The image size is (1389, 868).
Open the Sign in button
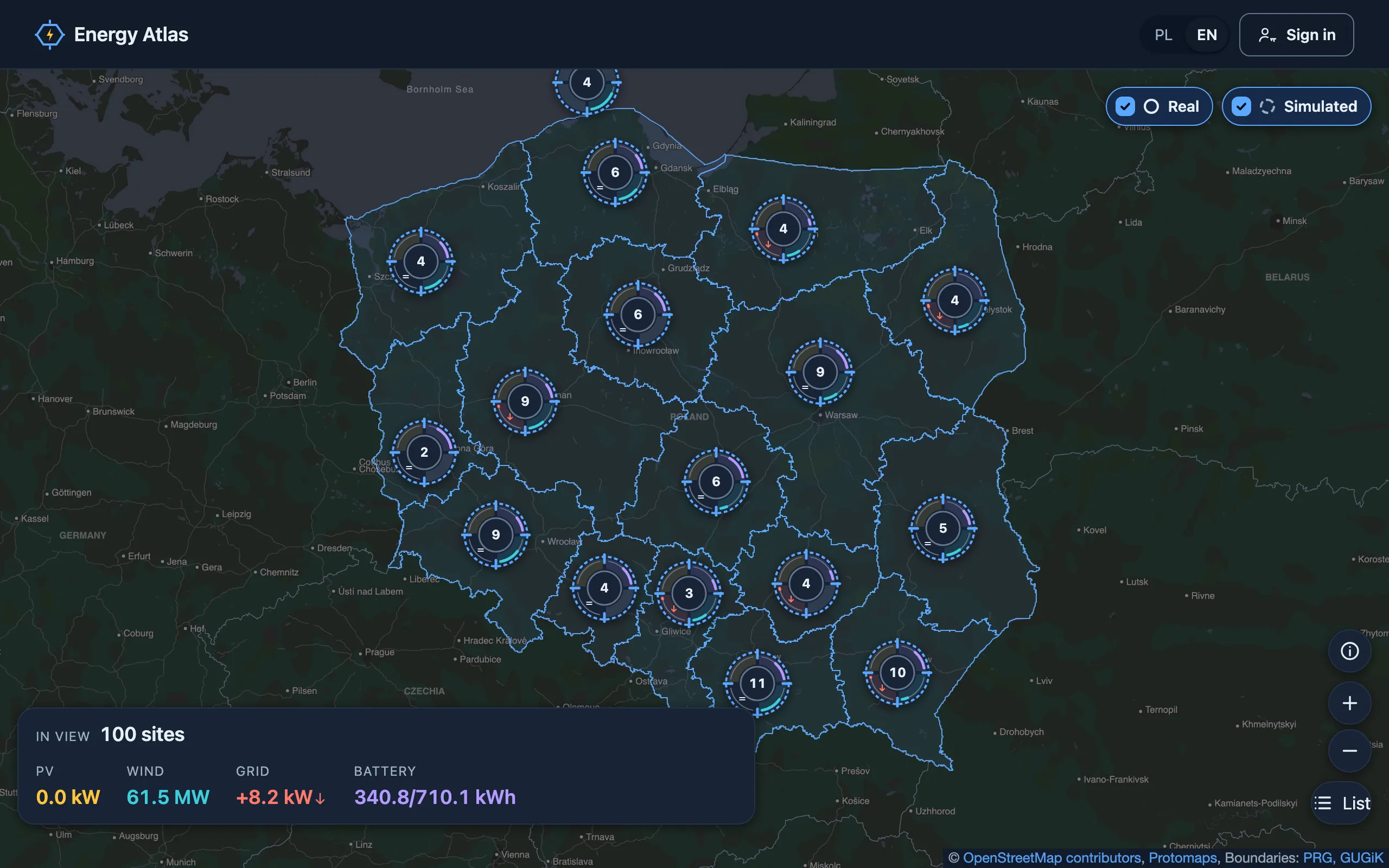[x=1296, y=35]
